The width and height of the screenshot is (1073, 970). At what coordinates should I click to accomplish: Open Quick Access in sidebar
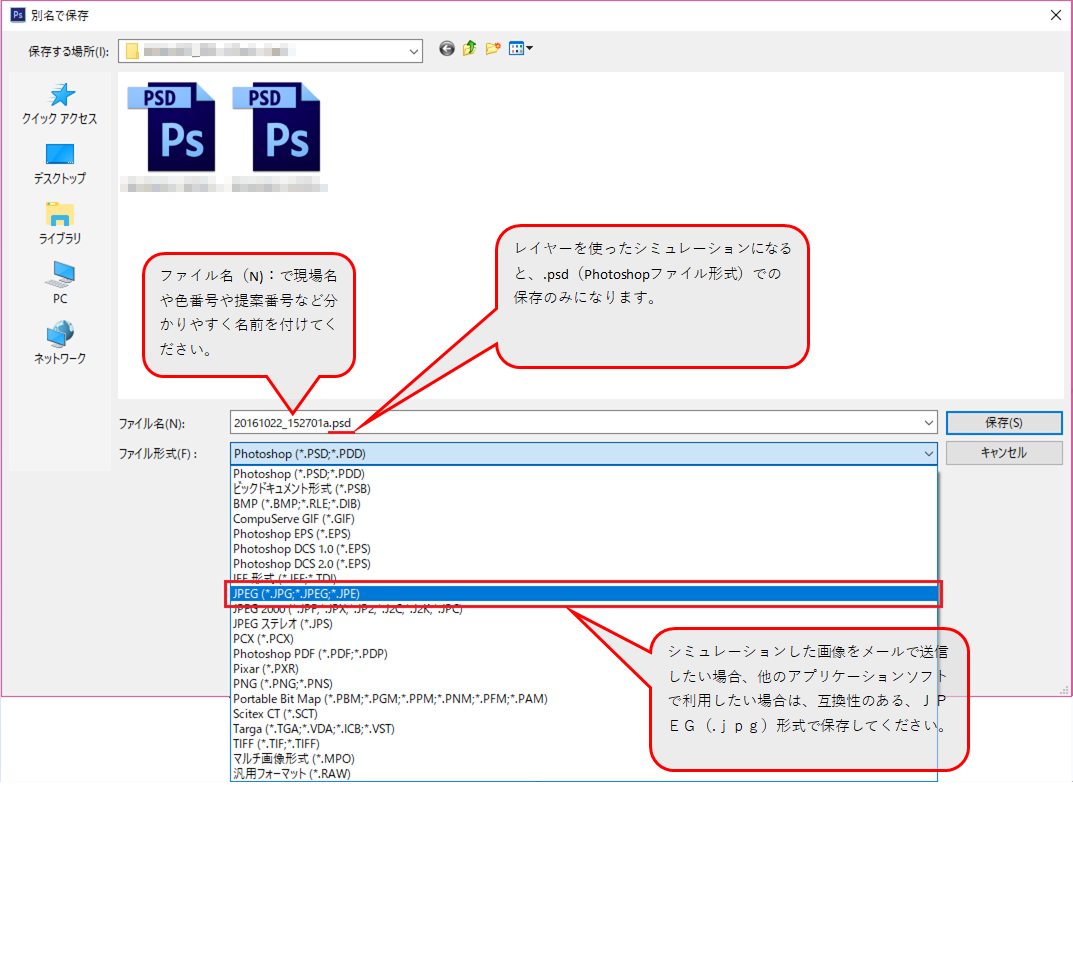[x=60, y=104]
